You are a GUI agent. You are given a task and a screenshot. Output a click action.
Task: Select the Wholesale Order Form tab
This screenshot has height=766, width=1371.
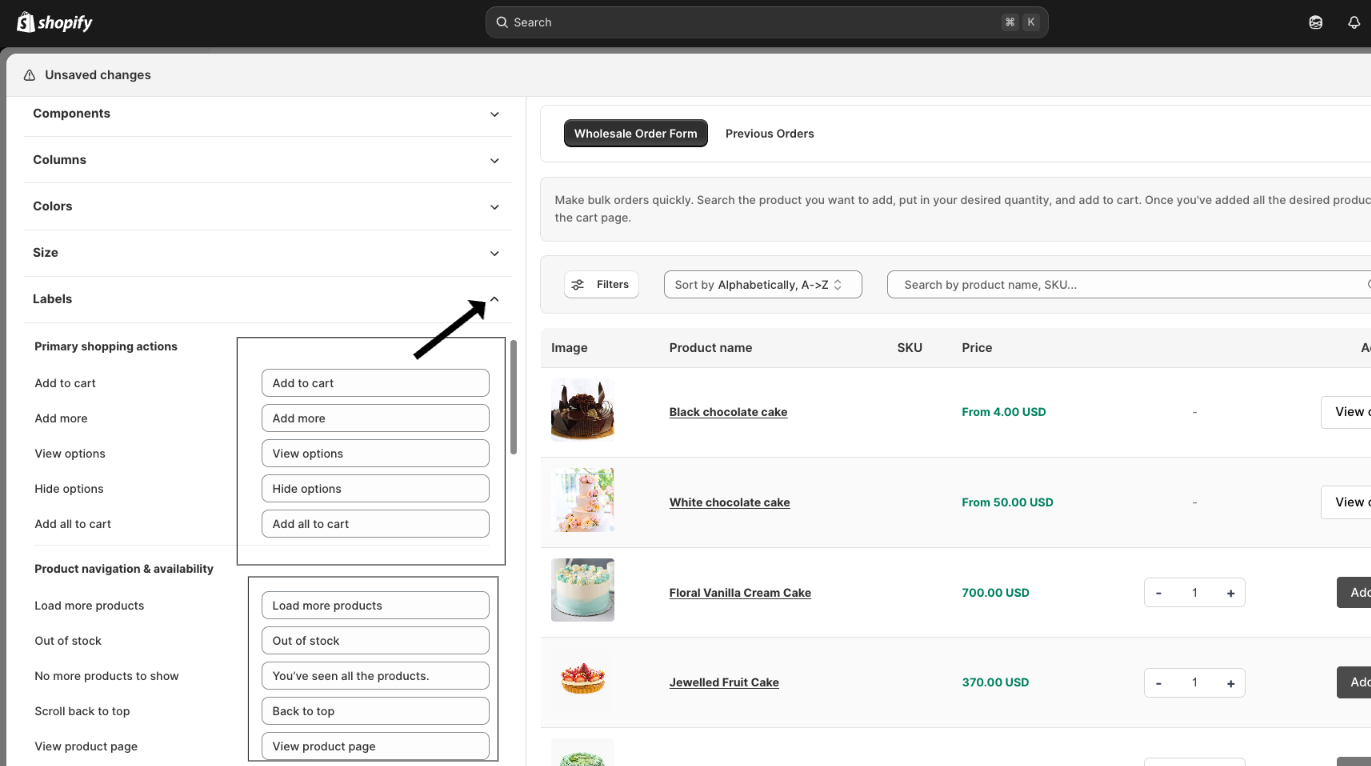tap(635, 134)
